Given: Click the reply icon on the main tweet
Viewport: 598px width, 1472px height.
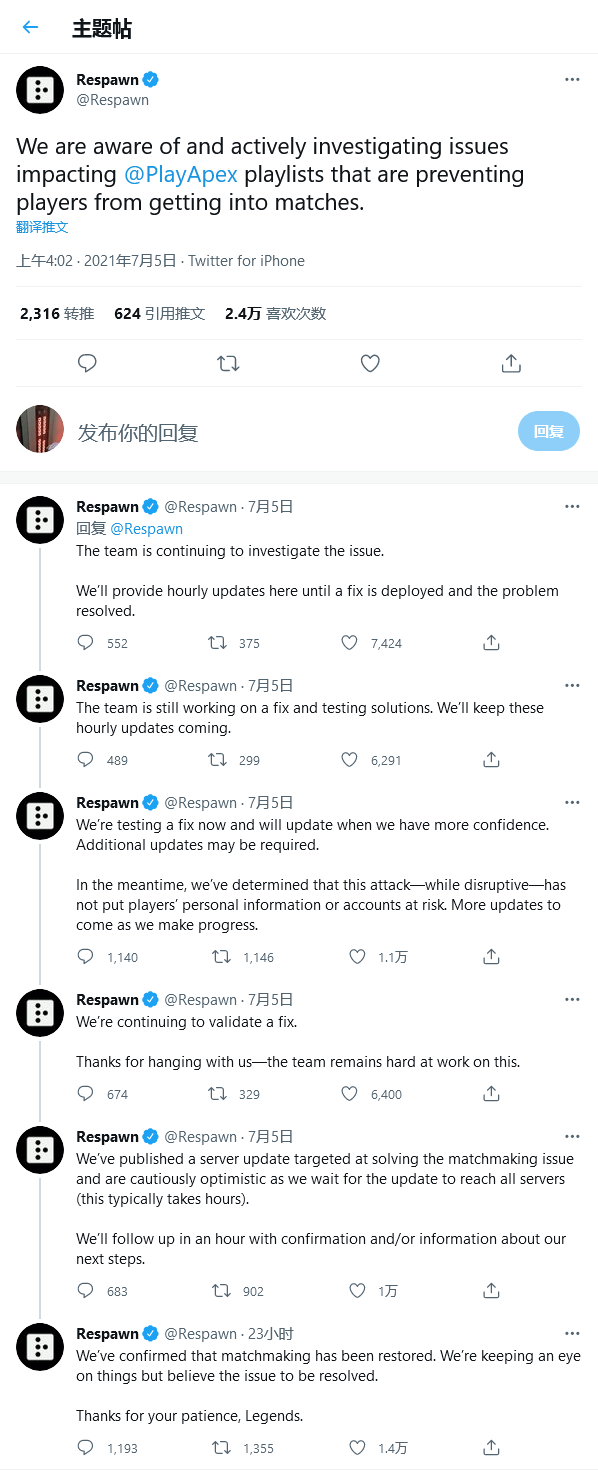Looking at the screenshot, I should pyautogui.click(x=87, y=362).
